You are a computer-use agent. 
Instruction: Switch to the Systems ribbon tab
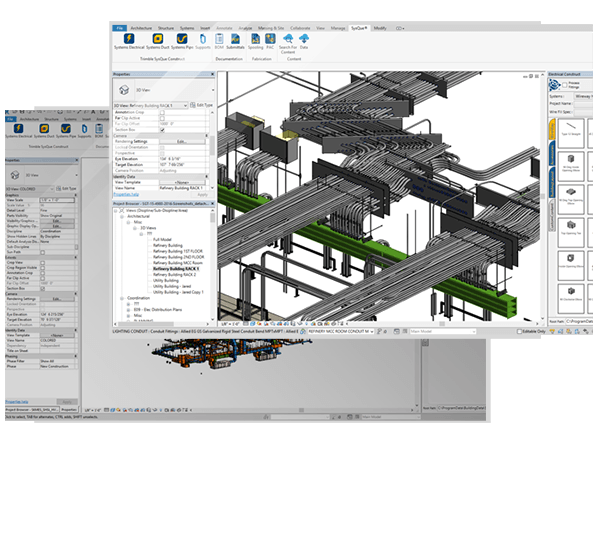click(187, 28)
